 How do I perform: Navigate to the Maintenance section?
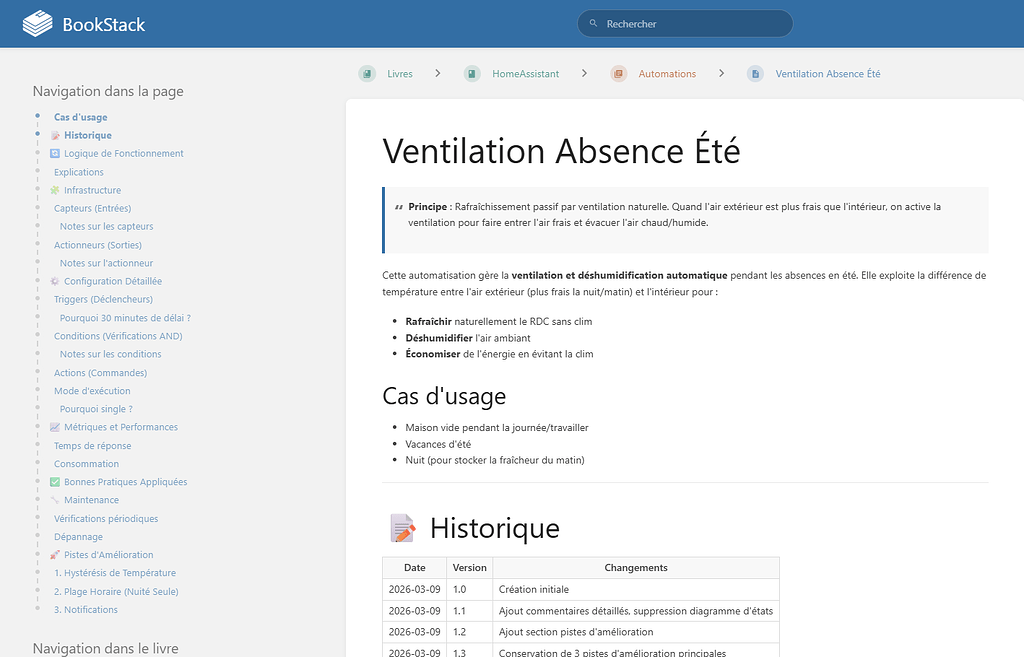click(x=91, y=500)
